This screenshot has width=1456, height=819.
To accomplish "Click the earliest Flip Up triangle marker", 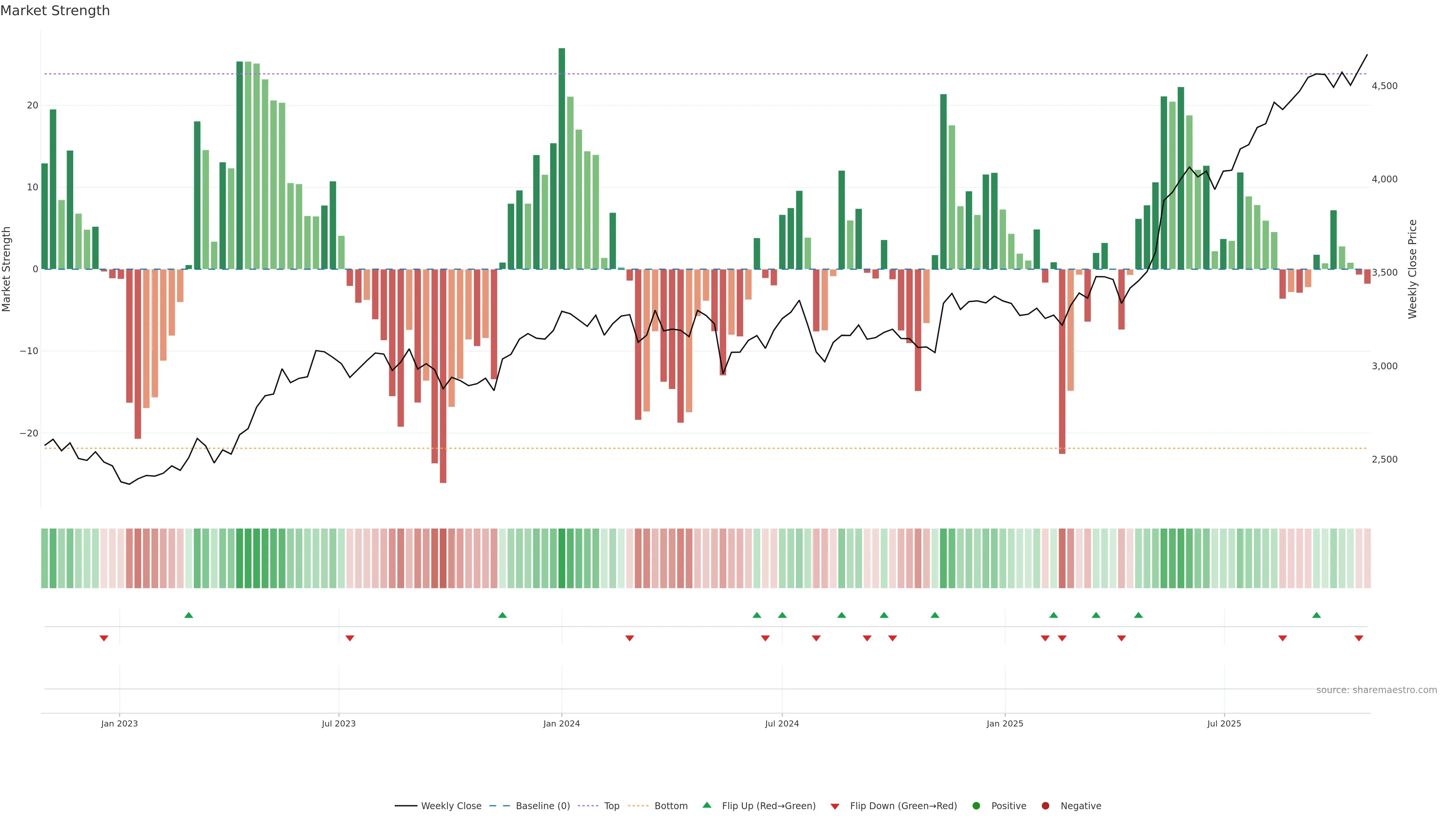I will [189, 615].
